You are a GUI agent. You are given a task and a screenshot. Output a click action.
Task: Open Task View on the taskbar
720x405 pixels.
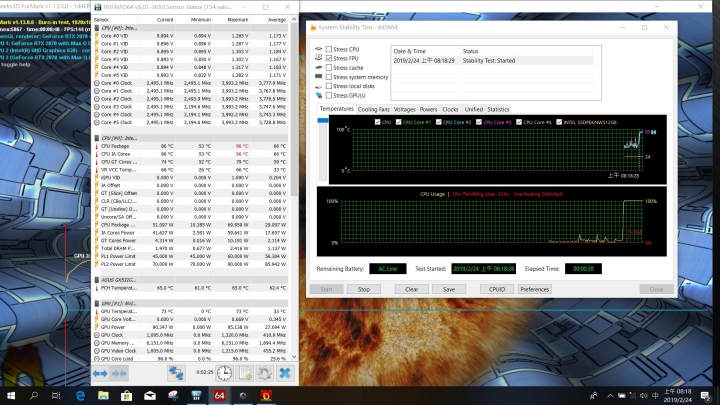tap(56, 395)
